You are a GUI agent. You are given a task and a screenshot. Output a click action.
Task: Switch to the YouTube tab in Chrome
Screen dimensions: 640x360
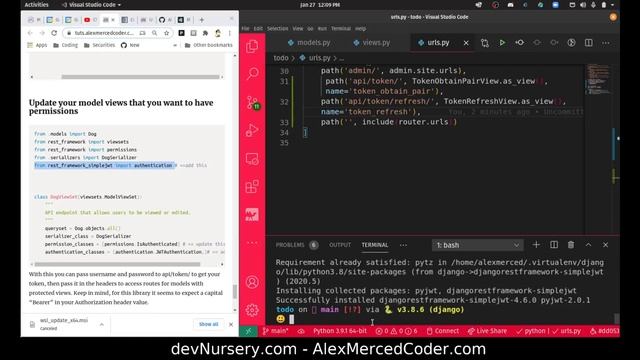91,20
